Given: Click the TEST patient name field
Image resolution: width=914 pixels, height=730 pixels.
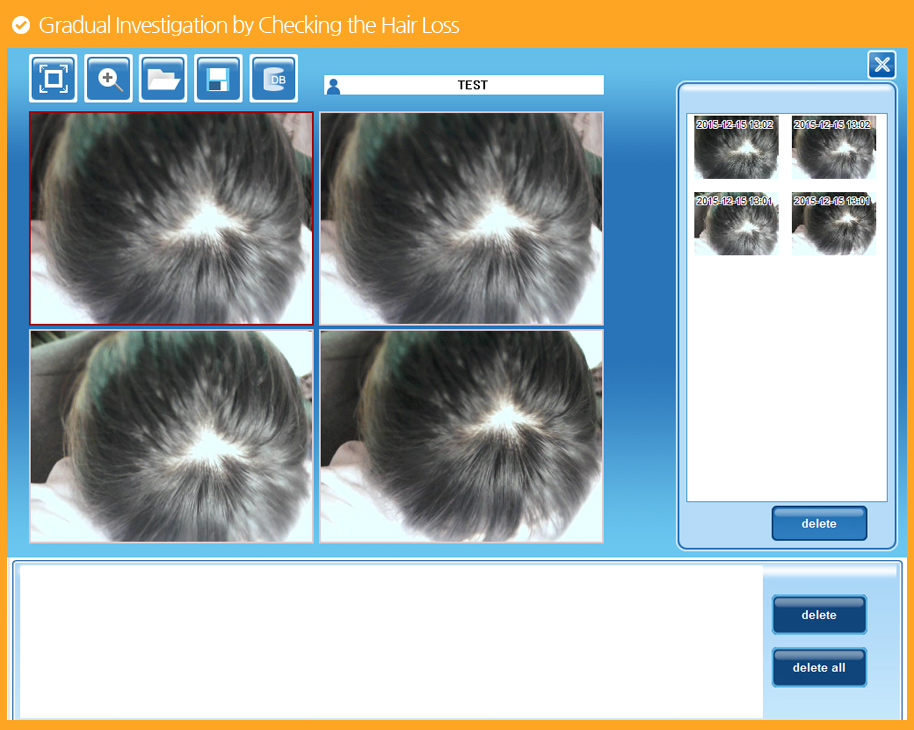Looking at the screenshot, I should click(472, 85).
